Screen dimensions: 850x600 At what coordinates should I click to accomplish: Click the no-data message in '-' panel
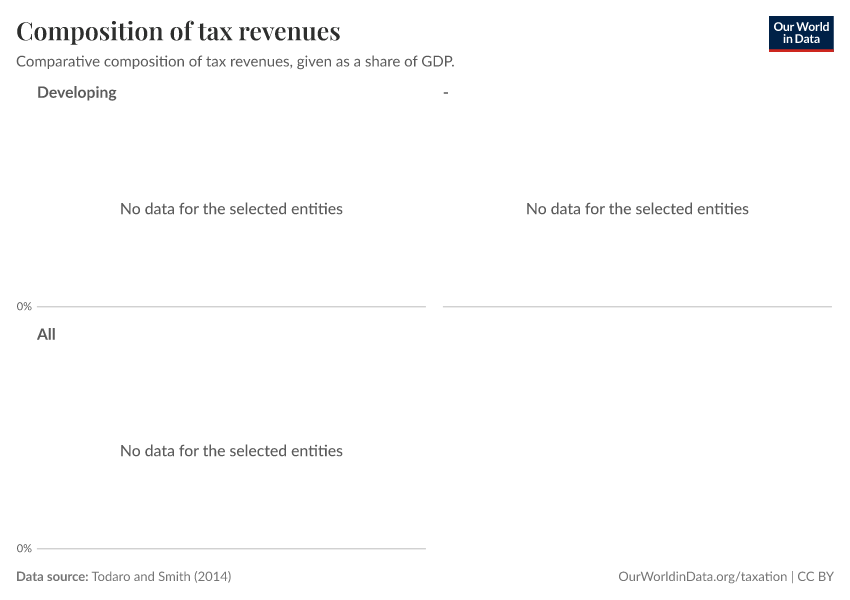(x=637, y=209)
